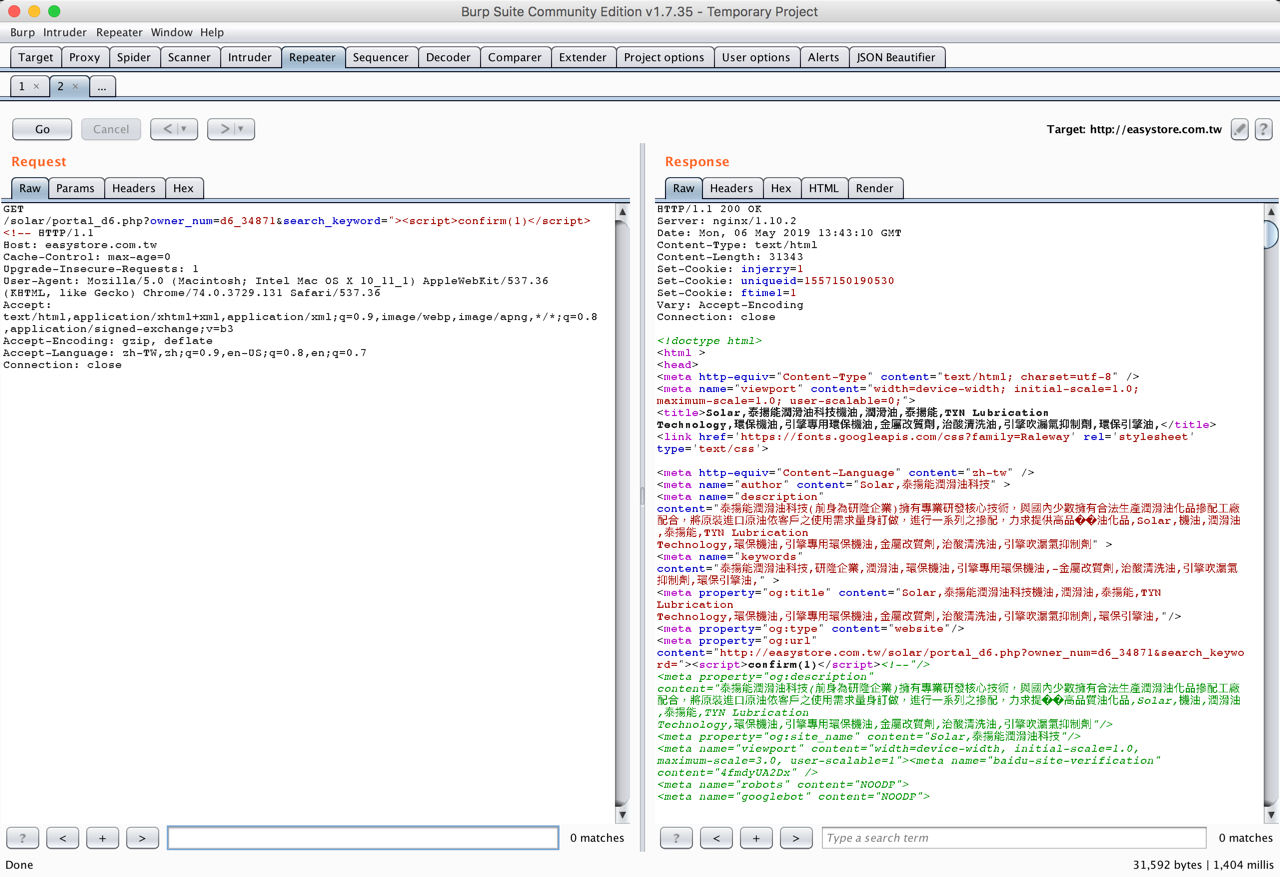Screen dimensions: 1280x877
Task: Click response pane scroll-down arrow
Action: pyautogui.click(x=1271, y=815)
